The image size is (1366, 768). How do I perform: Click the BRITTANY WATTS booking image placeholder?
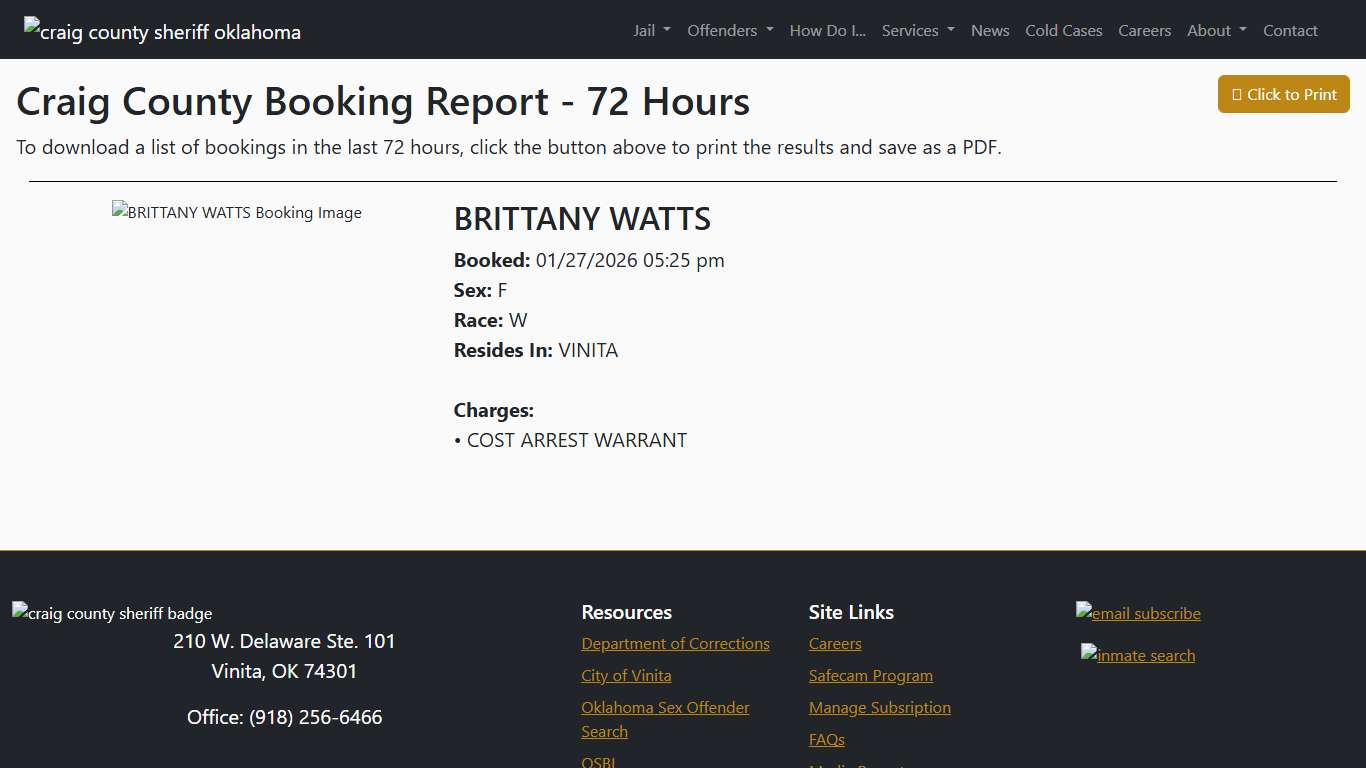236,212
